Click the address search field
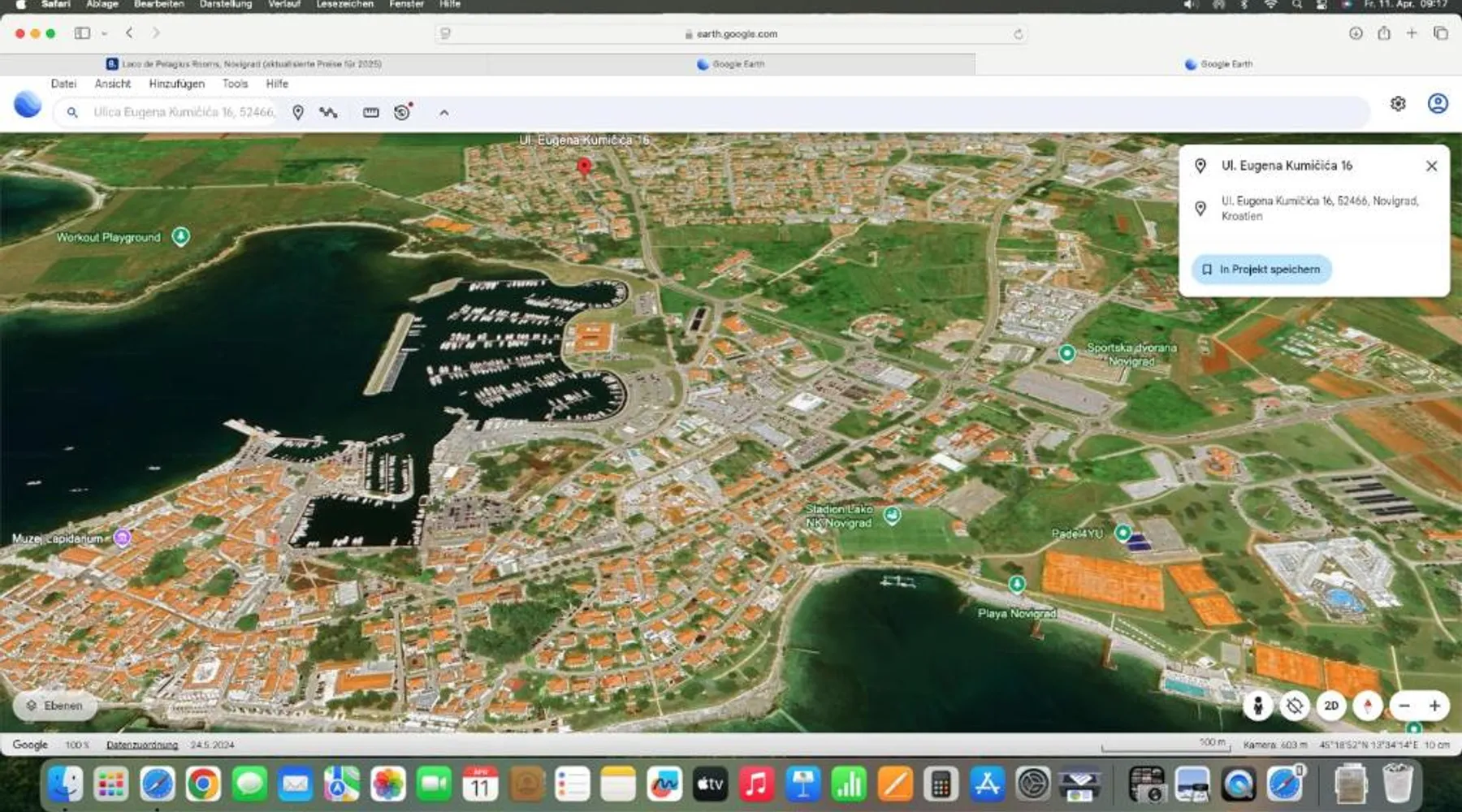The width and height of the screenshot is (1462, 812). click(x=184, y=112)
